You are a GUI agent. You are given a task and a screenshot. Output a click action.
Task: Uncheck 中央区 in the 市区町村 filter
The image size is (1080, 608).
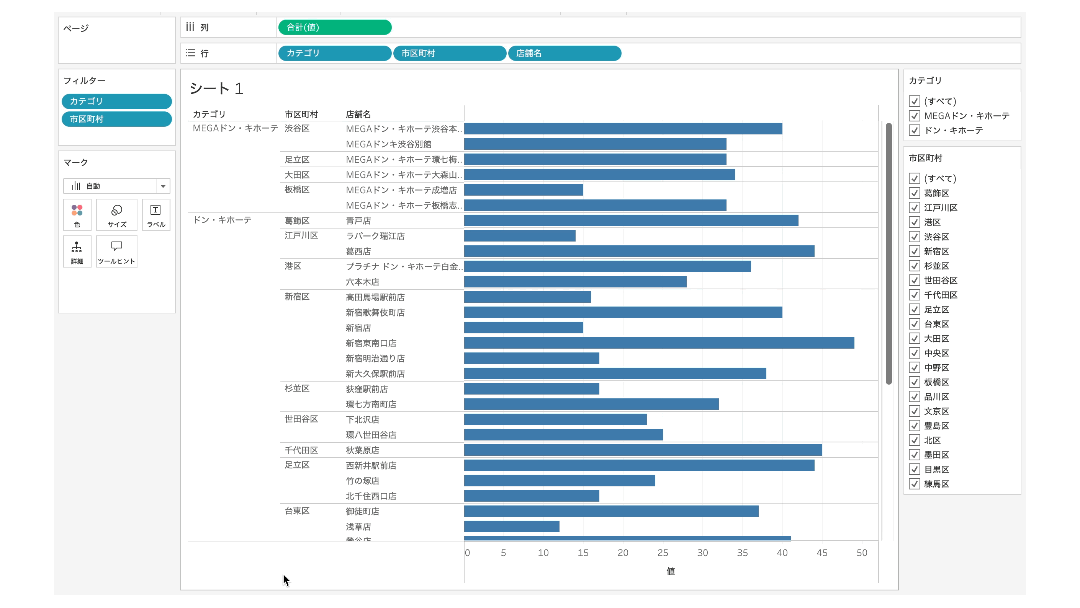tap(915, 353)
